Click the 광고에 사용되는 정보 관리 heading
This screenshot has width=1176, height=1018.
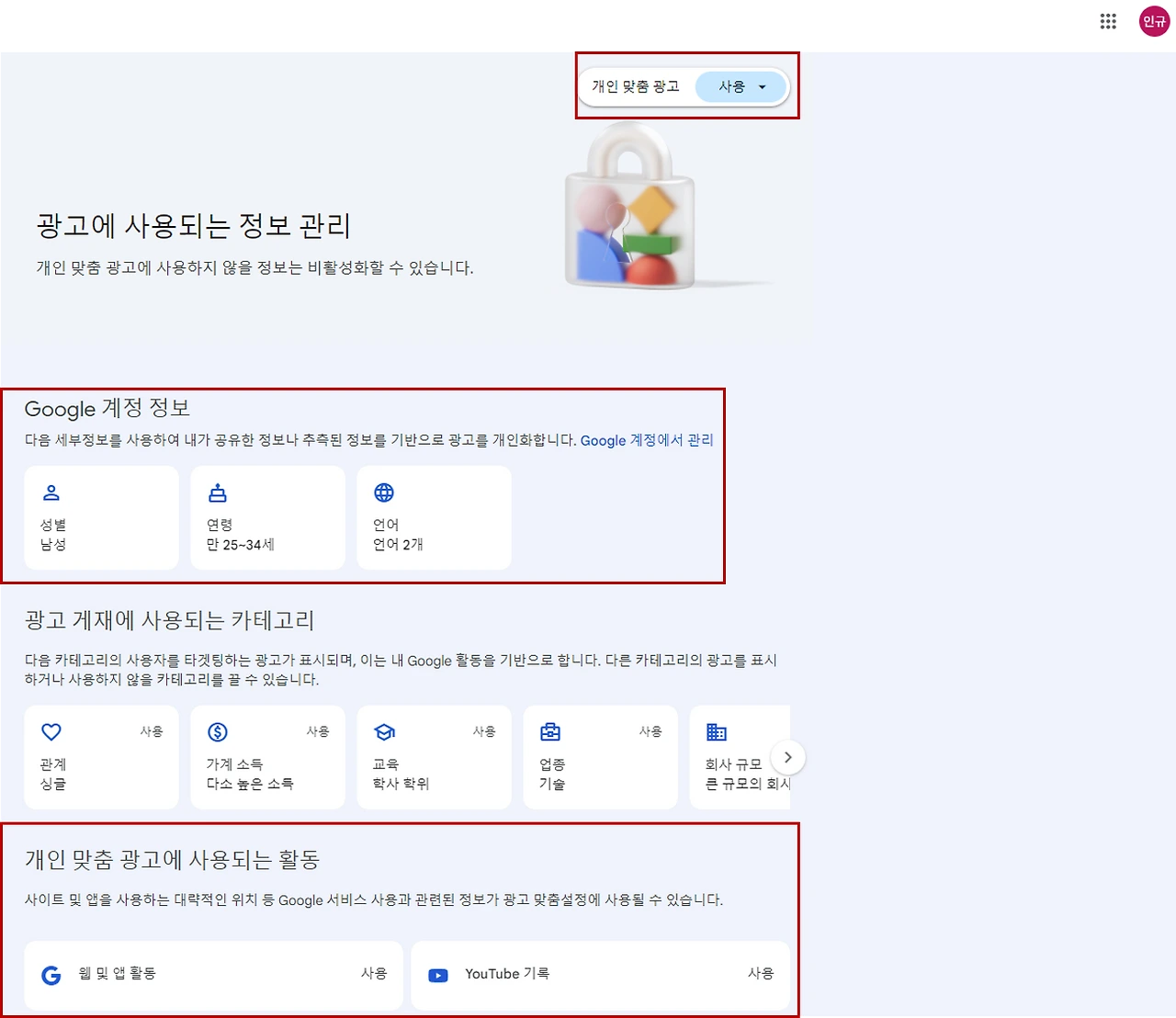pyautogui.click(x=194, y=225)
